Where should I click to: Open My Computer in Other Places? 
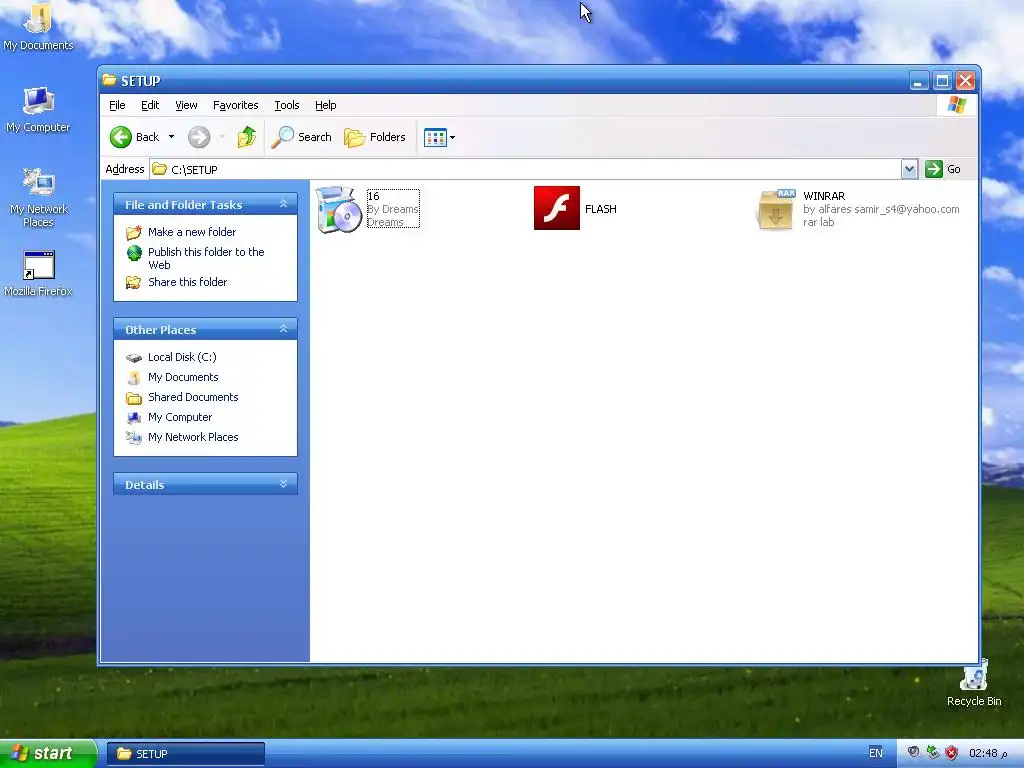pyautogui.click(x=180, y=417)
